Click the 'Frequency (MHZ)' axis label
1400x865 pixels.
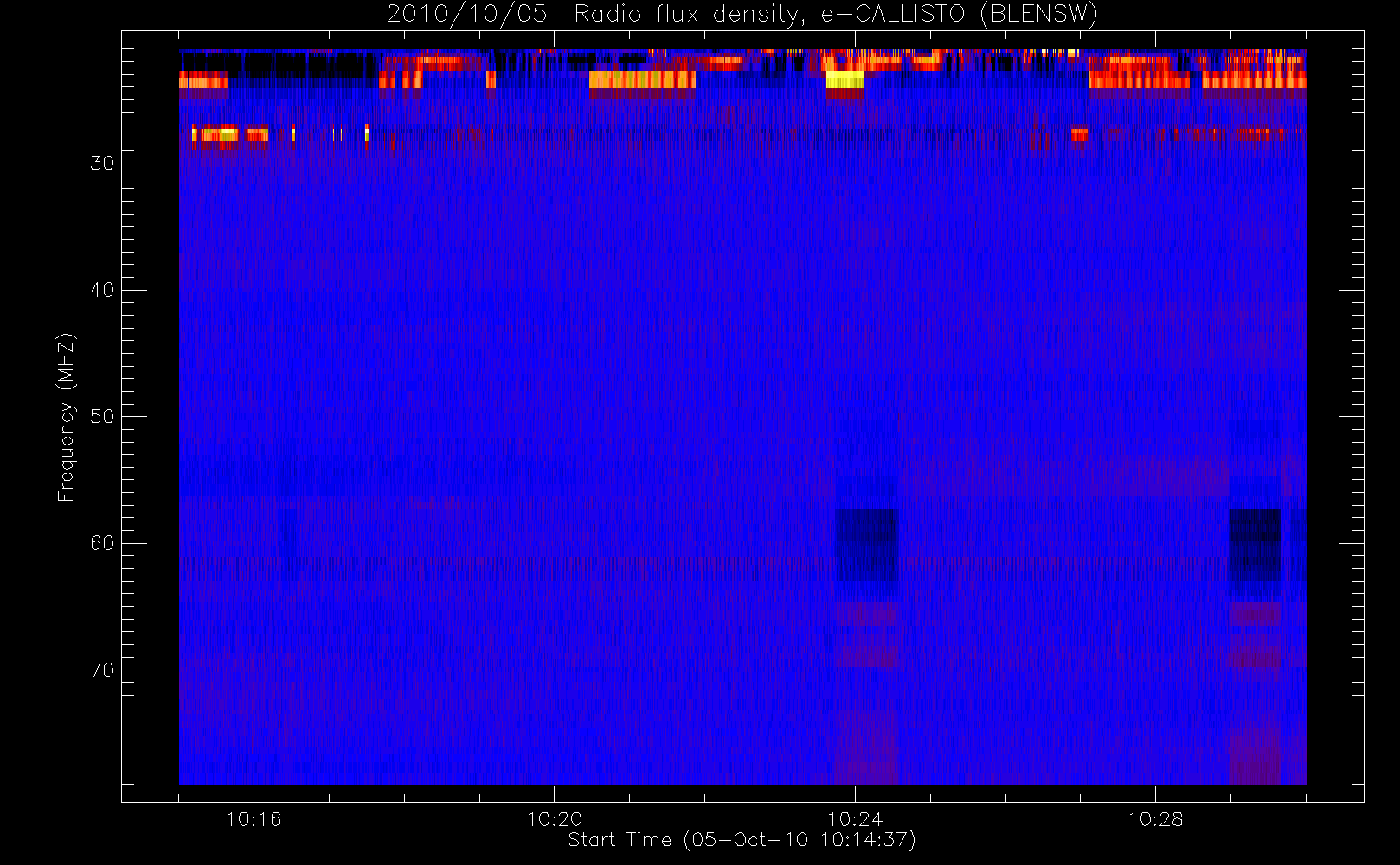point(67,417)
